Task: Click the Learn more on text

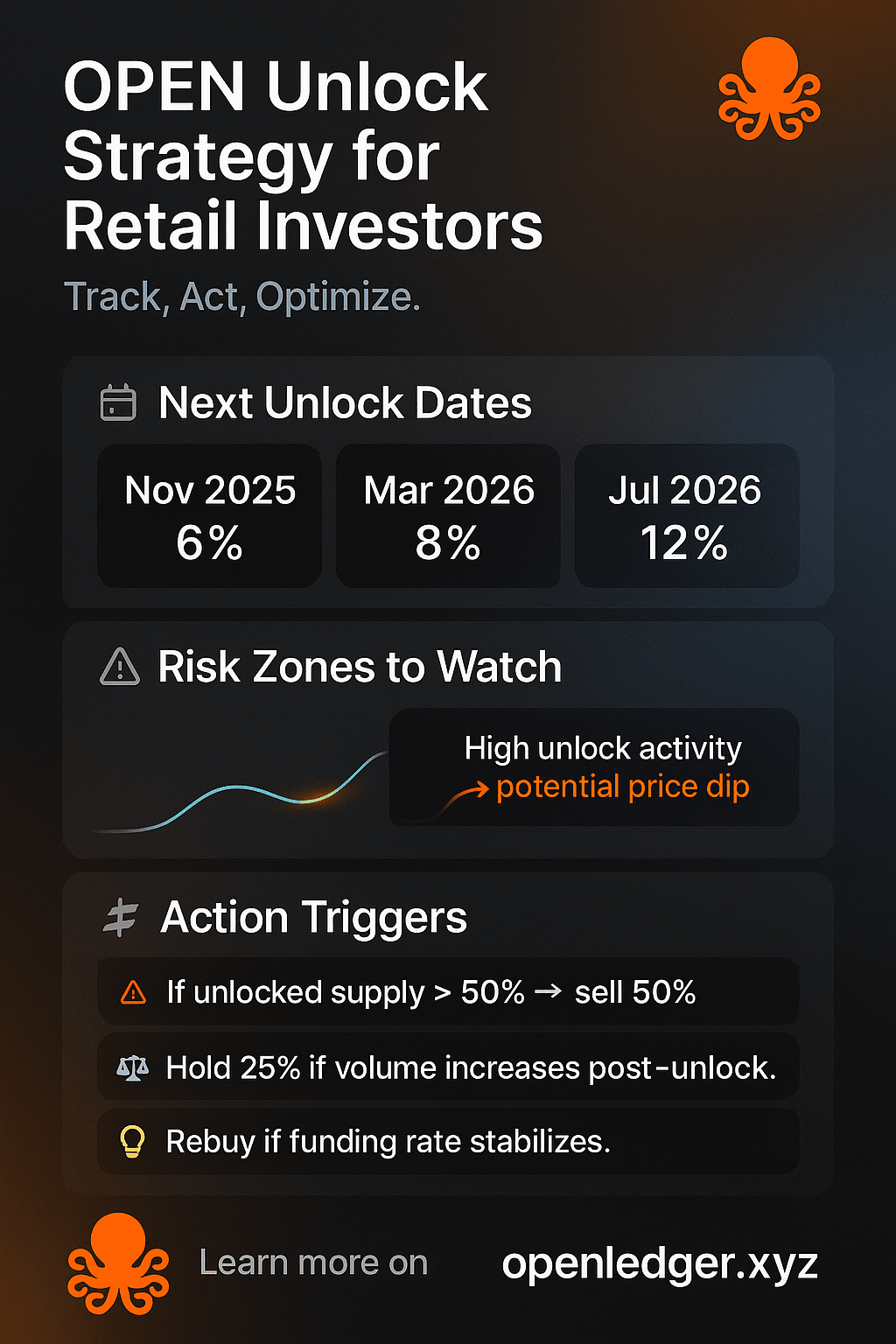Action: (313, 1263)
